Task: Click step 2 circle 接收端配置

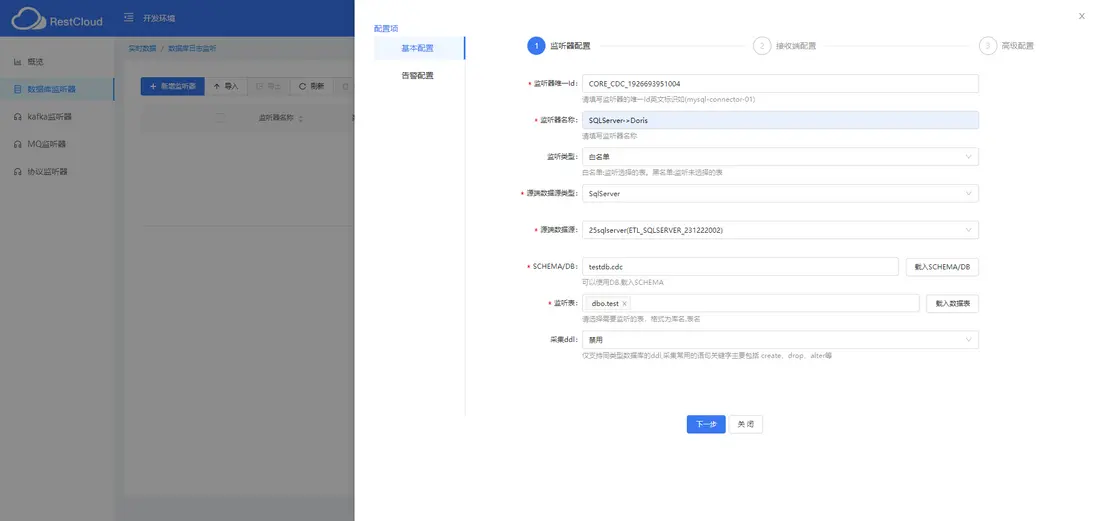Action: coord(761,46)
